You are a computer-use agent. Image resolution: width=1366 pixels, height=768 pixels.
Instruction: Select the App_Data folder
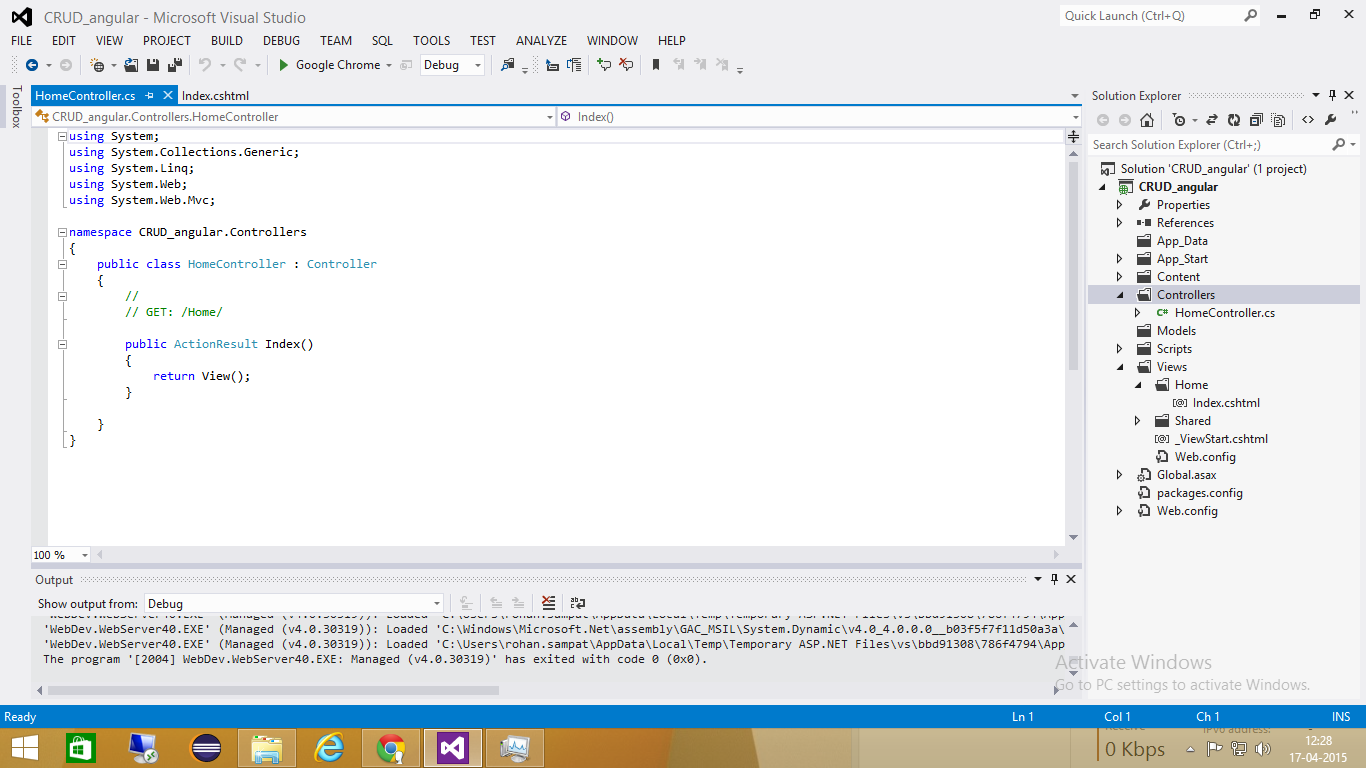point(1182,241)
